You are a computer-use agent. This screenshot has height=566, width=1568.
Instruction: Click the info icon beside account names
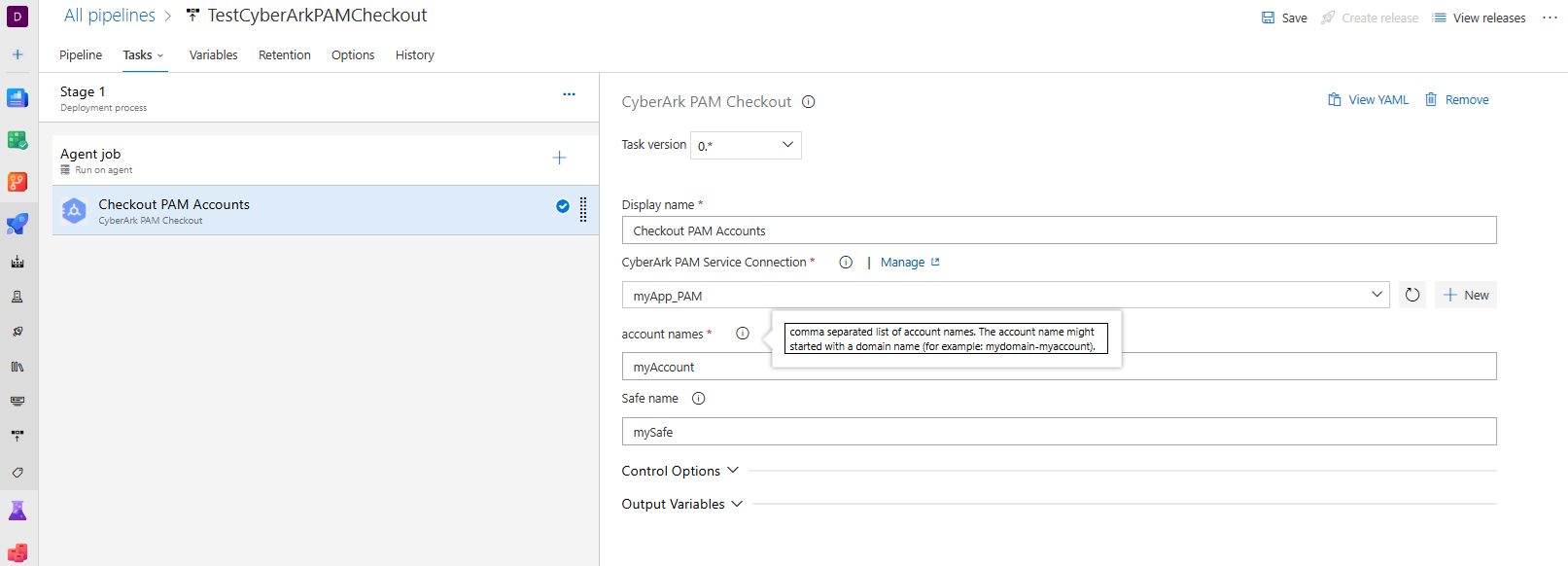743,334
